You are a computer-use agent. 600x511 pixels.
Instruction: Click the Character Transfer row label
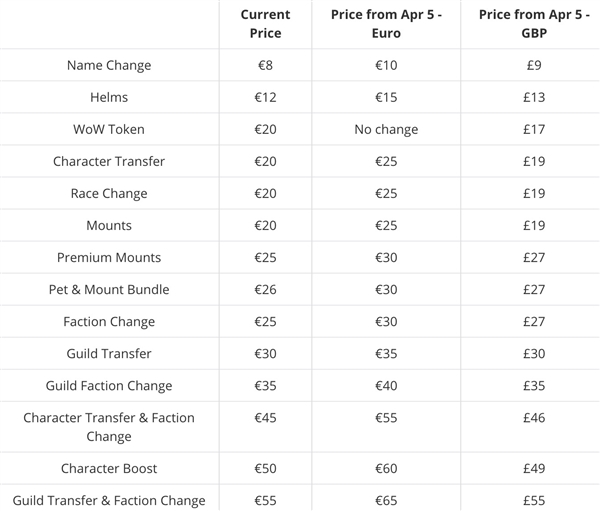(109, 161)
